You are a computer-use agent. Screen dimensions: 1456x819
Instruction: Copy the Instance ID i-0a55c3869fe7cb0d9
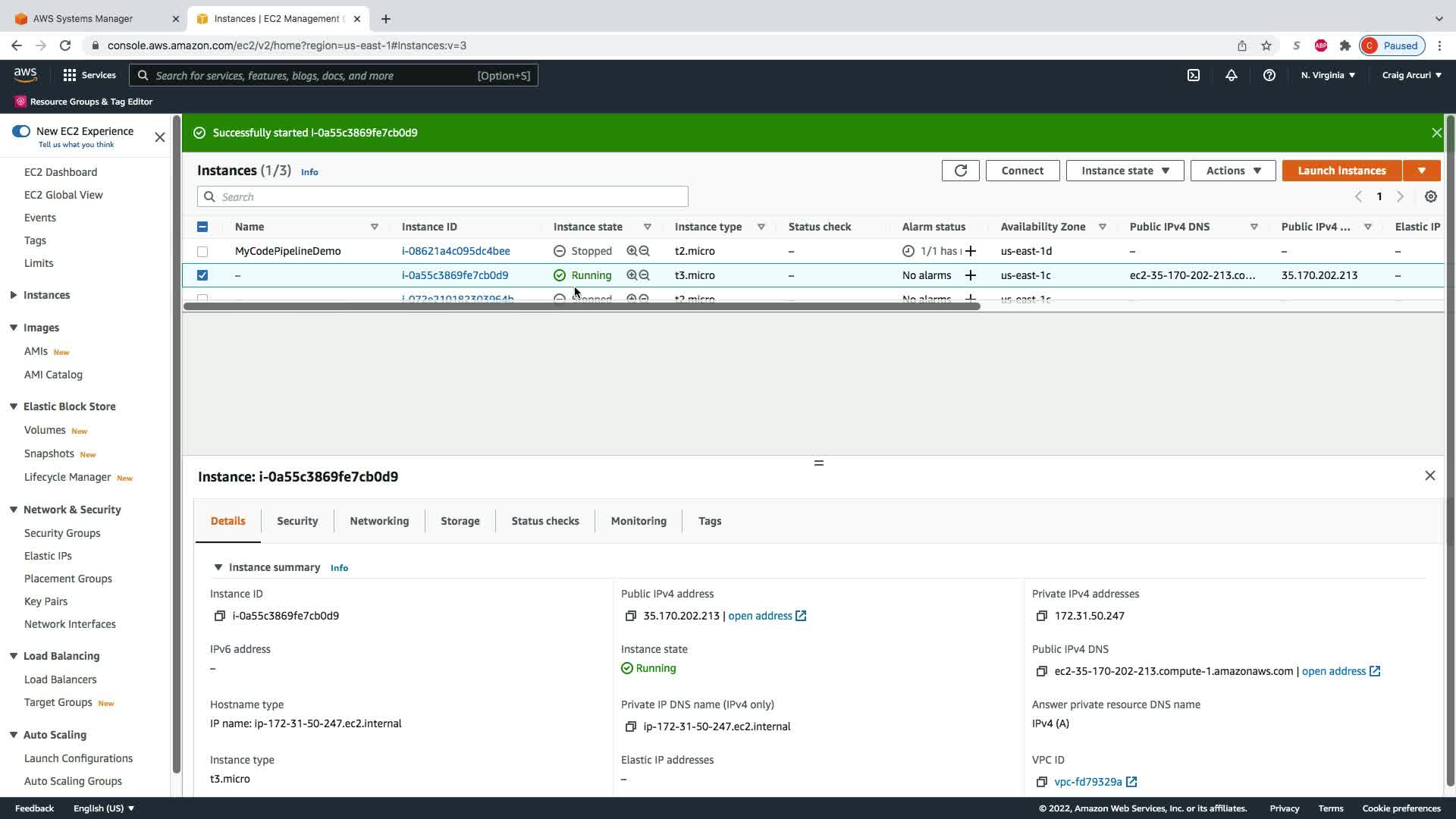coord(220,616)
